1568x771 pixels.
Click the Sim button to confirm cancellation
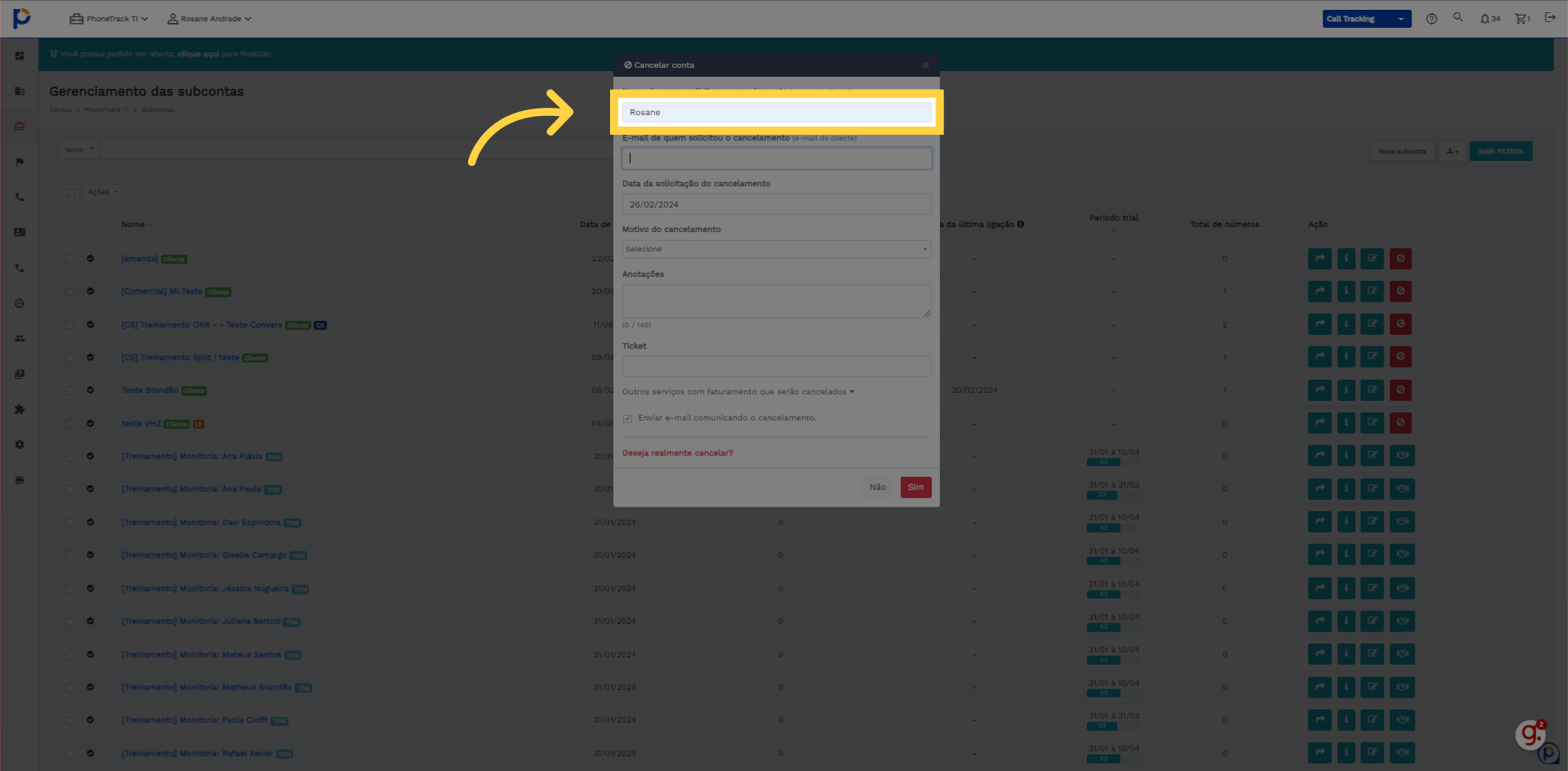(x=915, y=488)
